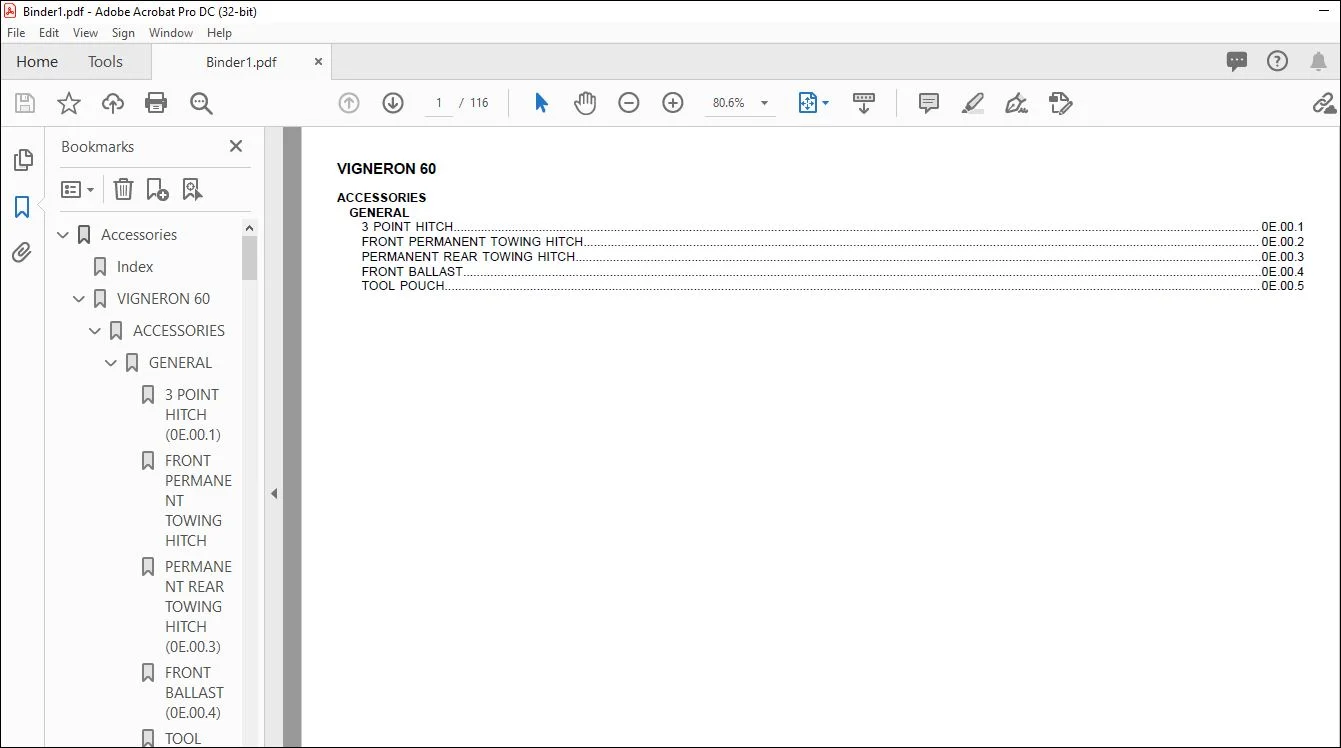
Task: Open the zoom level dropdown arrow
Action: pos(765,103)
